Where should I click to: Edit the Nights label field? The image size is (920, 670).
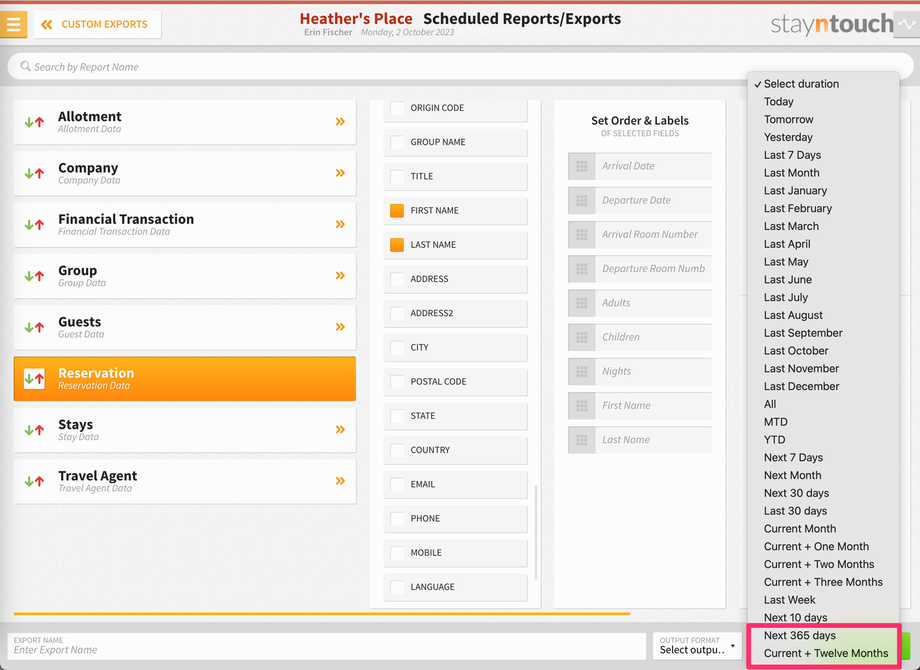653,371
